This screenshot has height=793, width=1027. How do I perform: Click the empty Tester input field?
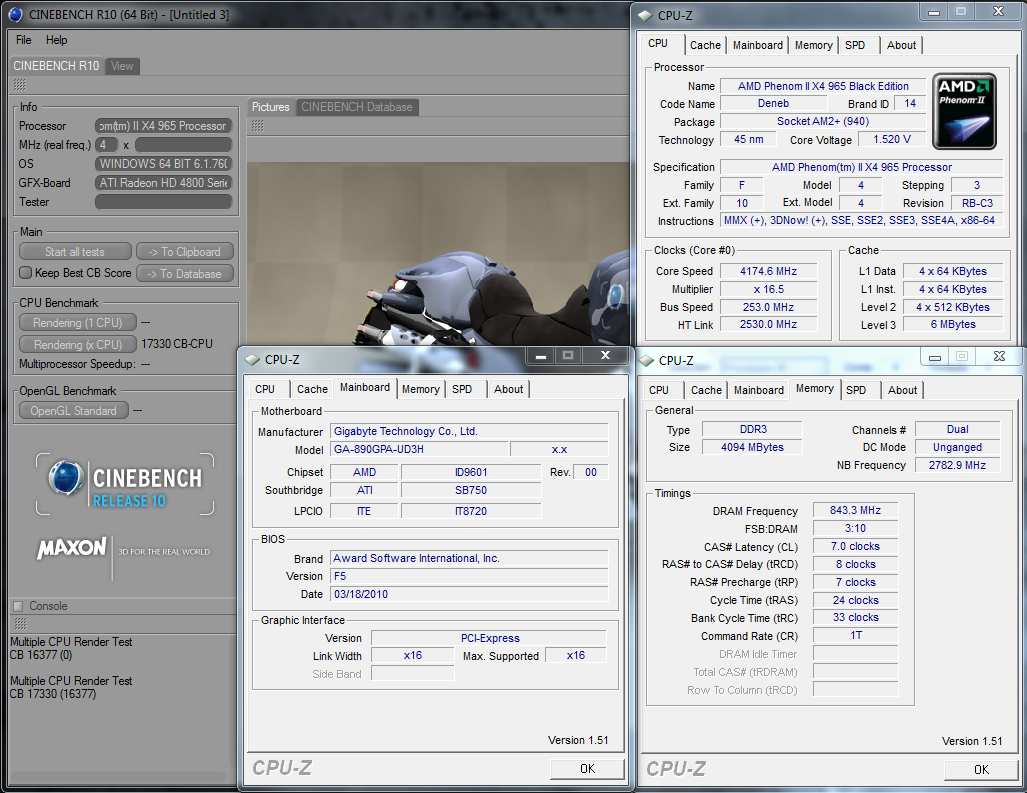pos(164,202)
